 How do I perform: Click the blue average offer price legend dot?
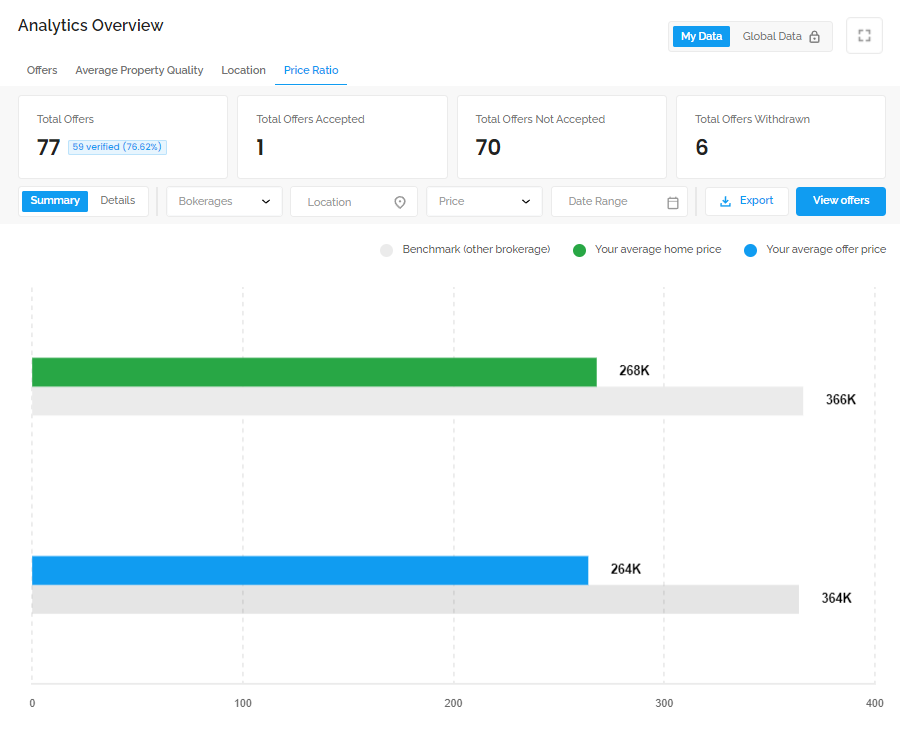click(x=750, y=250)
